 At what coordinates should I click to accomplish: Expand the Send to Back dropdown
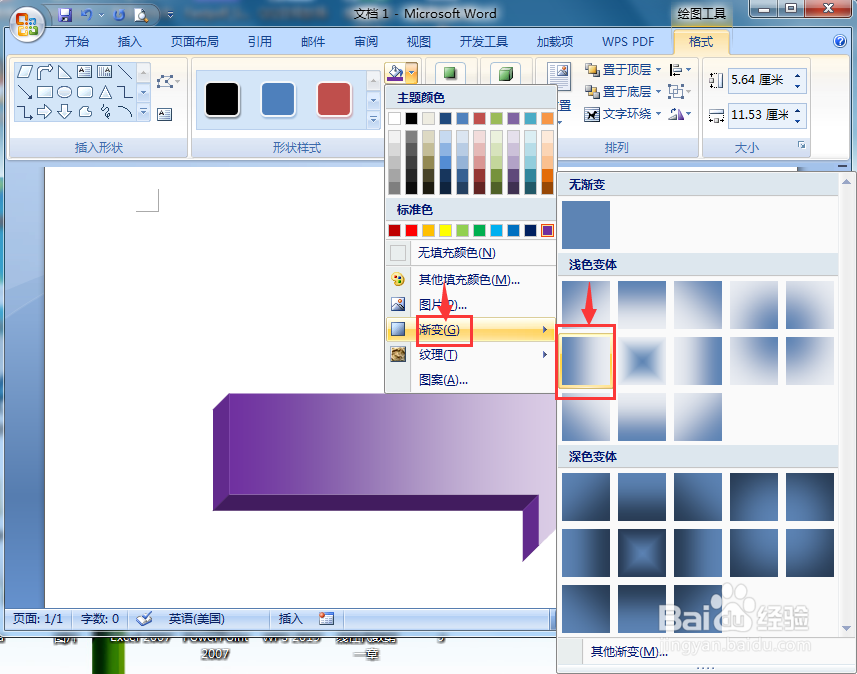(x=658, y=91)
